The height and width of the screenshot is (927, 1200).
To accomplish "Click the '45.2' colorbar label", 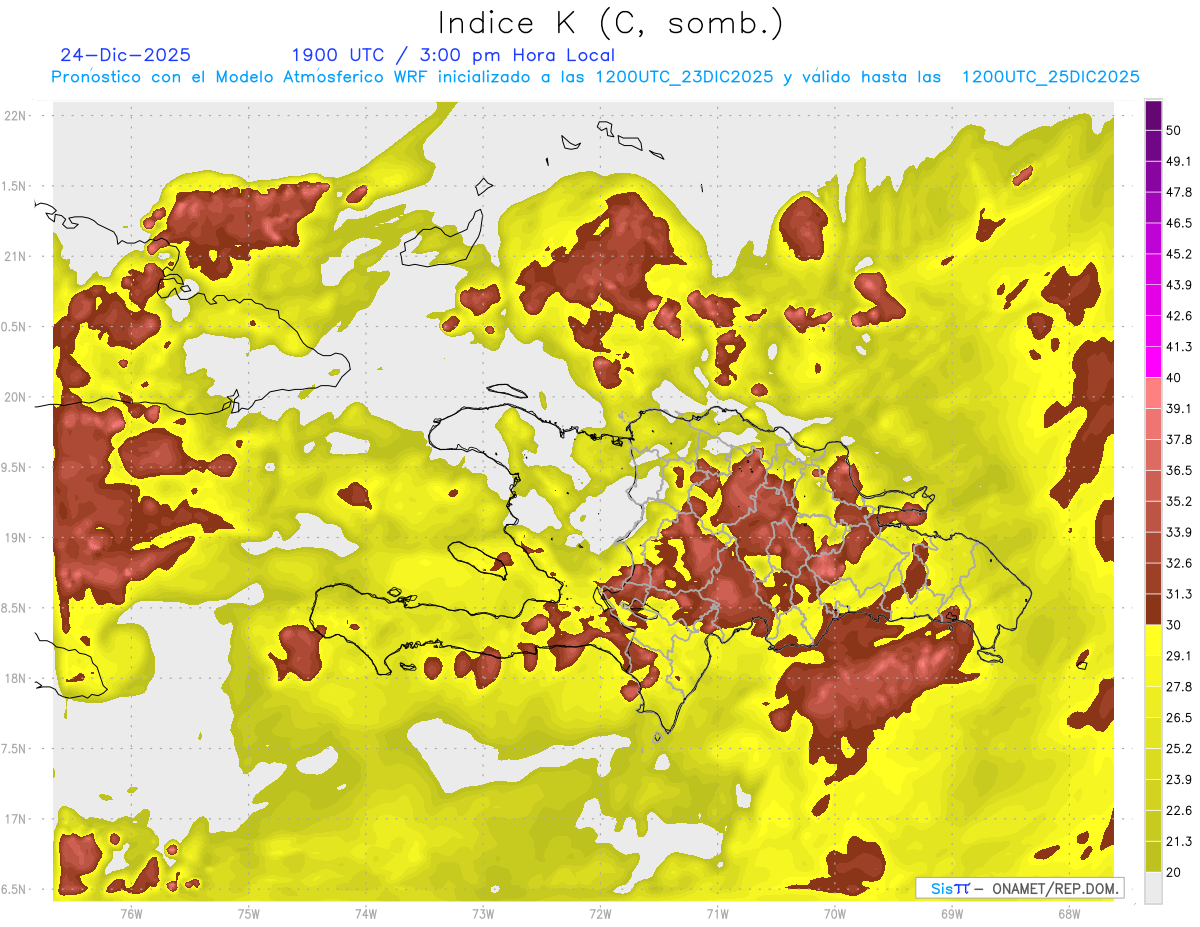I will (x=1179, y=254).
